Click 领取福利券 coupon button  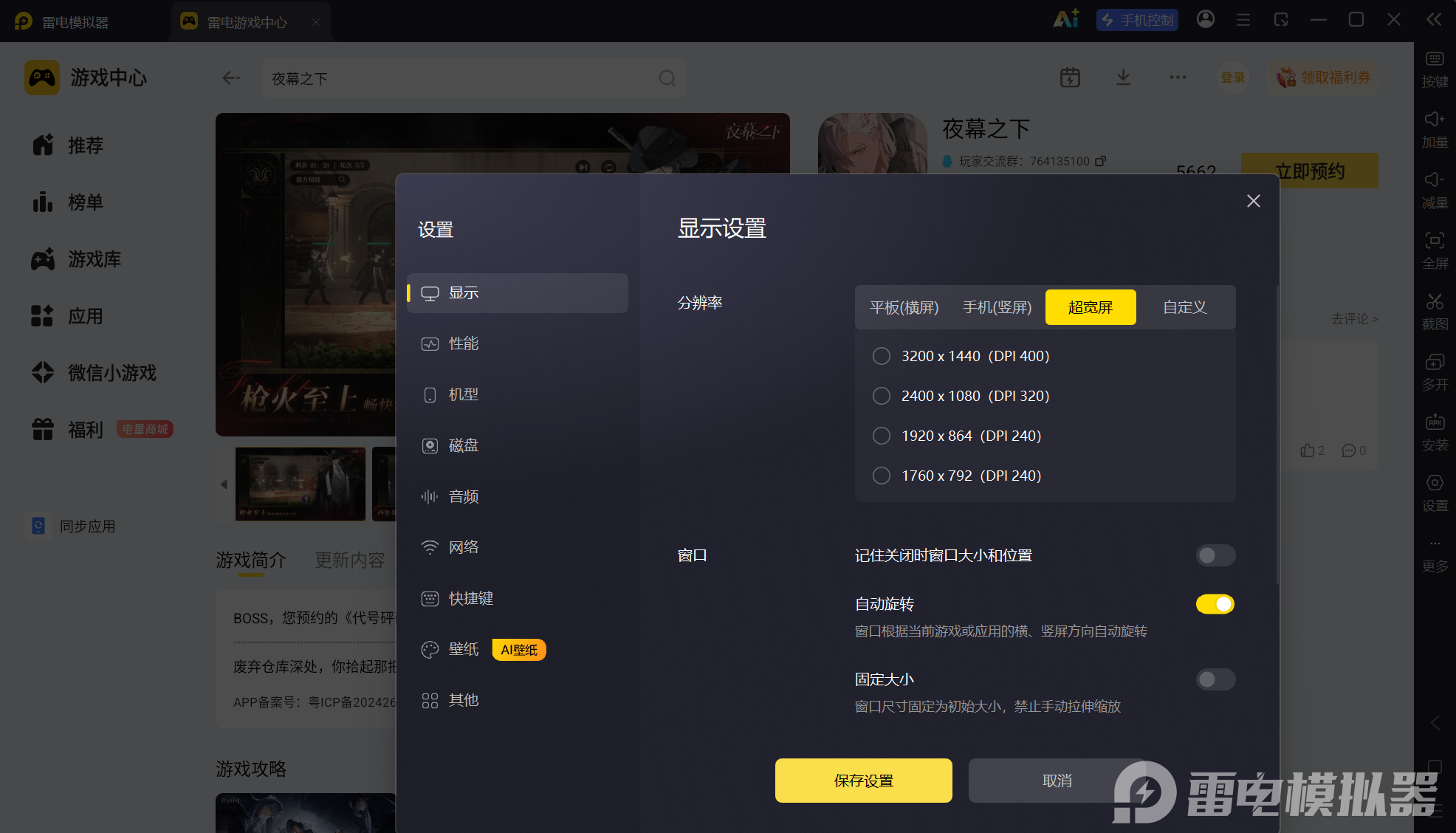click(1324, 78)
